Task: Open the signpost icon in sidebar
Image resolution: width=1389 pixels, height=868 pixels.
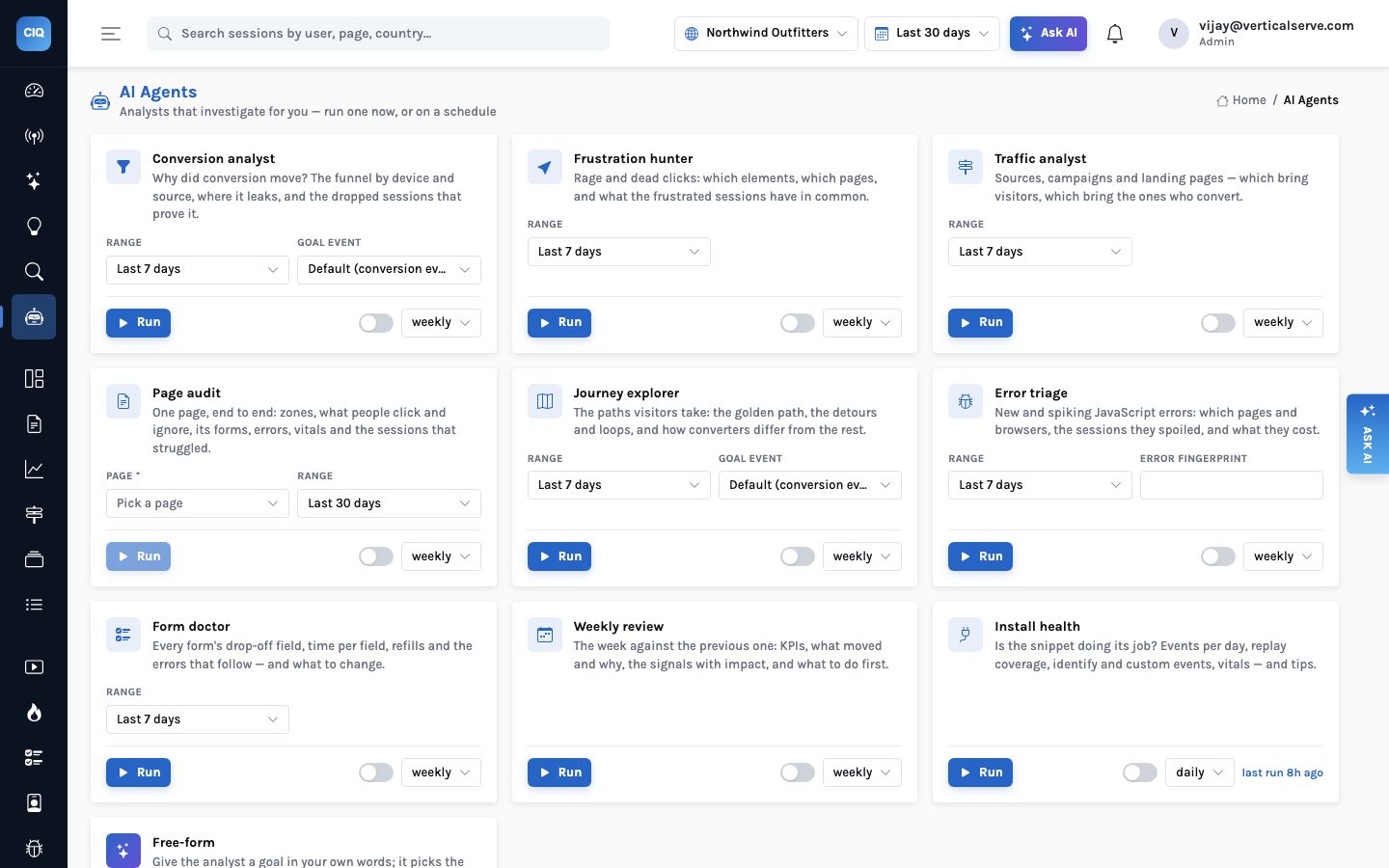Action: 34,514
